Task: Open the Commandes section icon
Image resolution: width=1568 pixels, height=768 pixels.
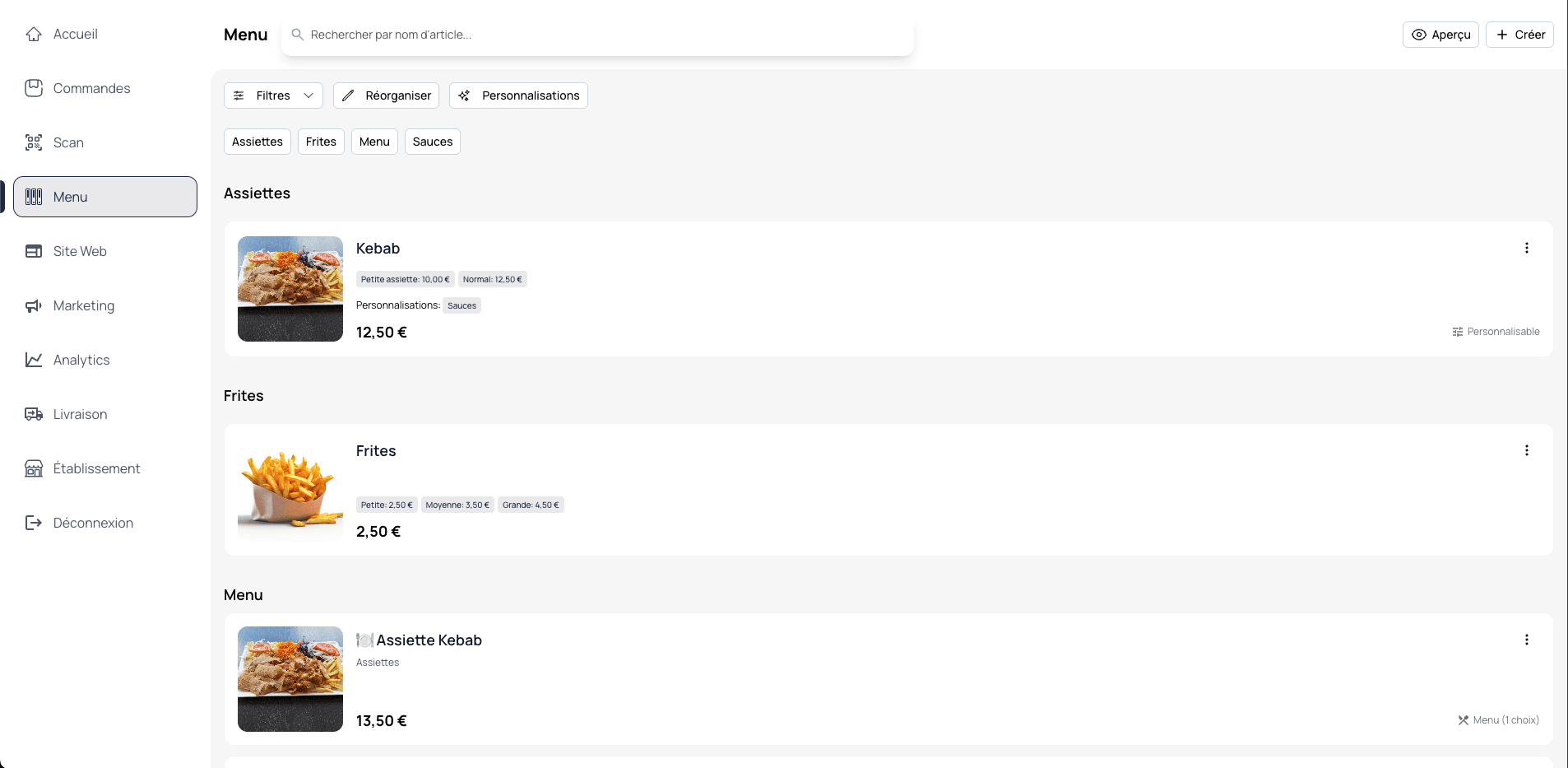Action: 34,88
